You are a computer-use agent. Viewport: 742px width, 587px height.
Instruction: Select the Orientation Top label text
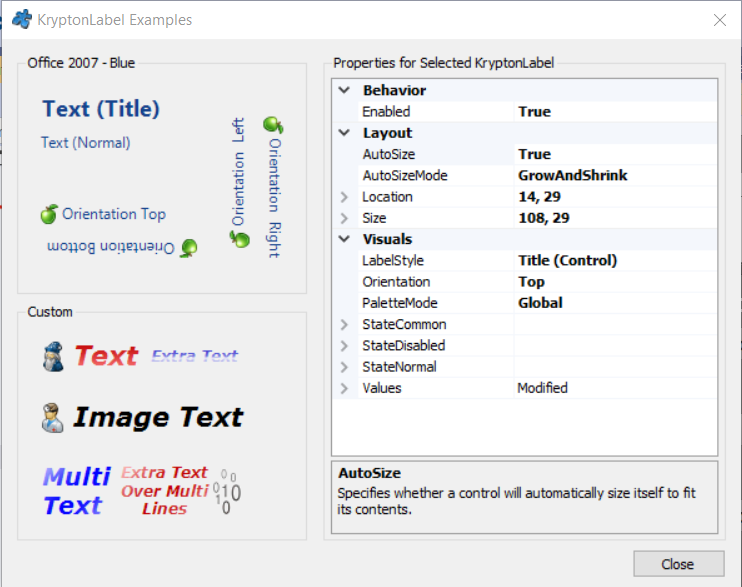point(114,214)
